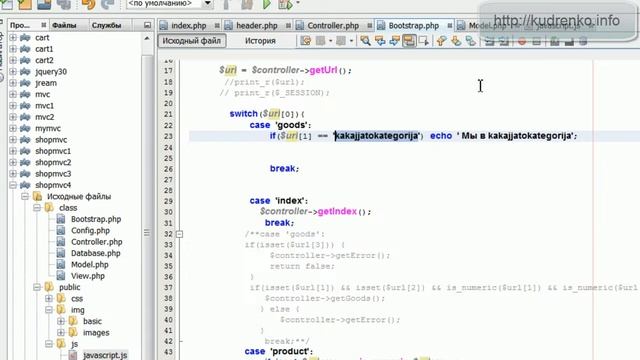Open first small dropdown arrow in editor toolbar

(x=331, y=41)
